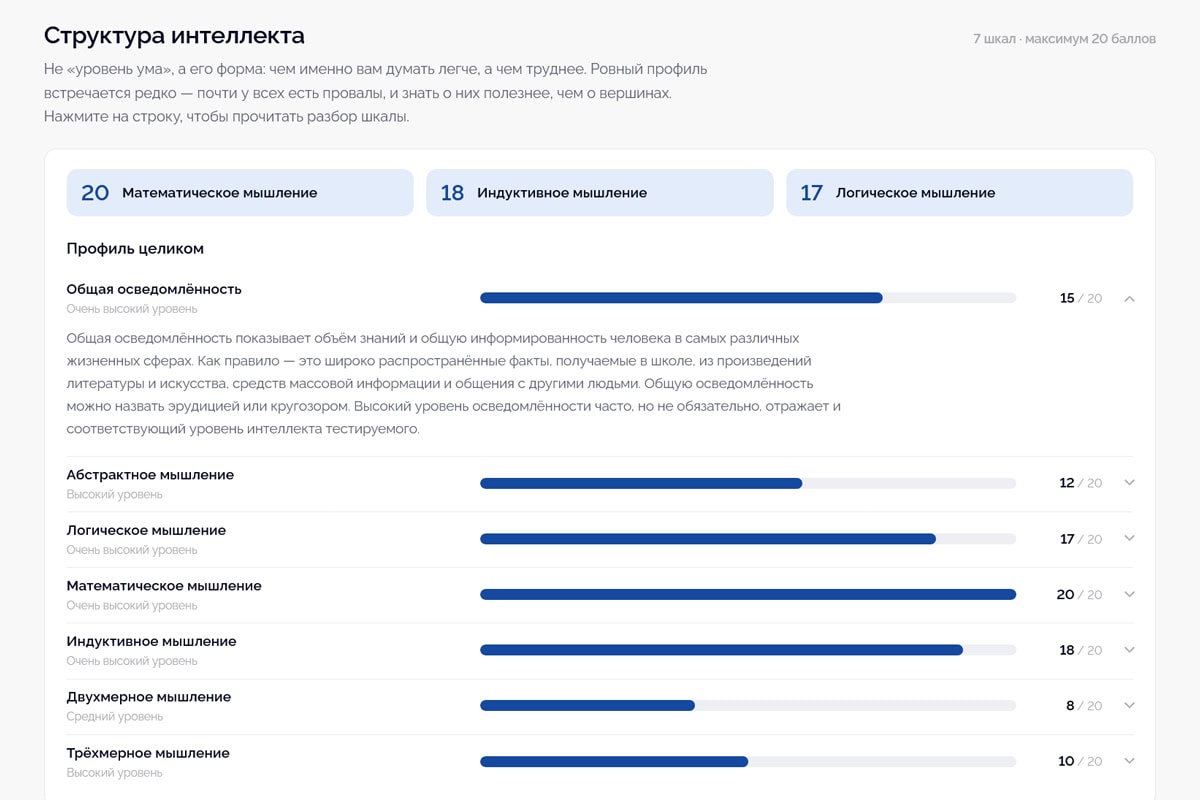This screenshot has height=800, width=1200.
Task: Select Математическое мышление row title in profile list
Action: [164, 586]
